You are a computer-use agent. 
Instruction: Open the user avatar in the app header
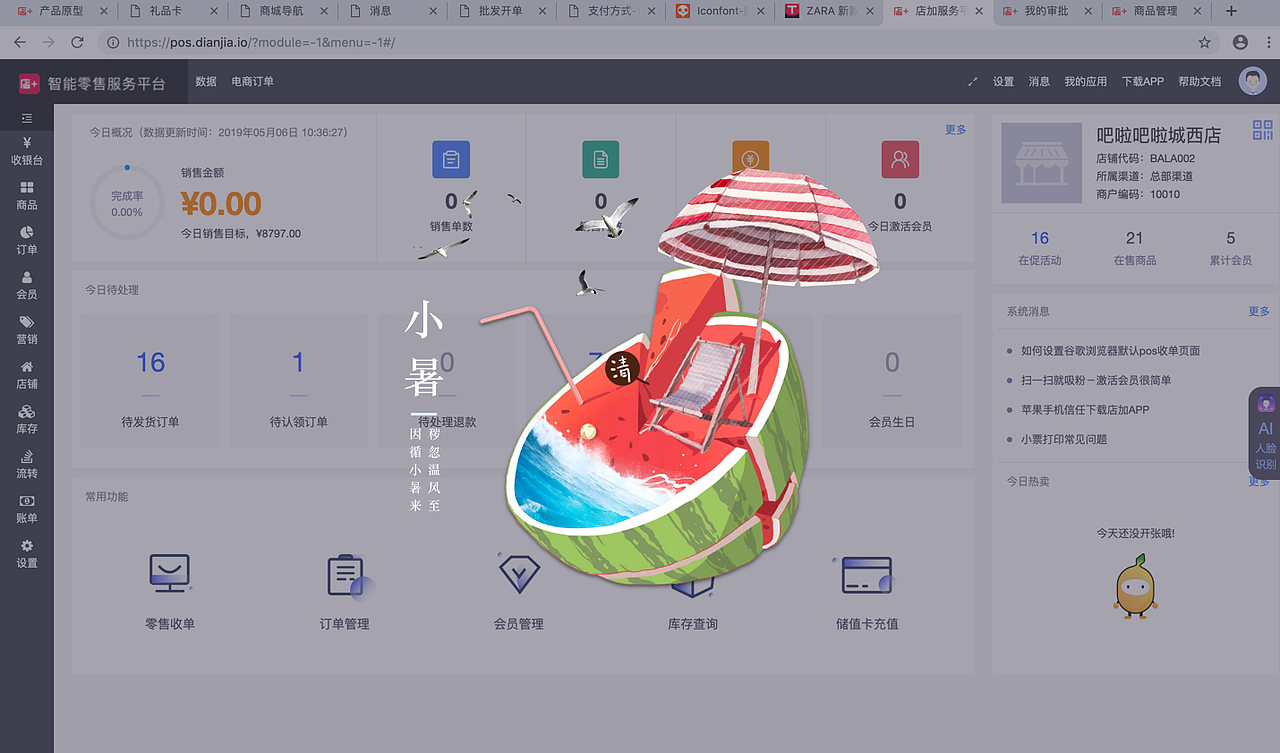tap(1252, 81)
